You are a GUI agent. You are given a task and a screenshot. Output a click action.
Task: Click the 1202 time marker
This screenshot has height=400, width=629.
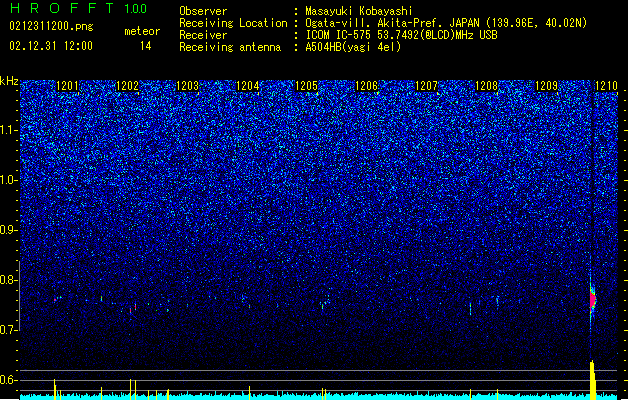pyautogui.click(x=127, y=86)
